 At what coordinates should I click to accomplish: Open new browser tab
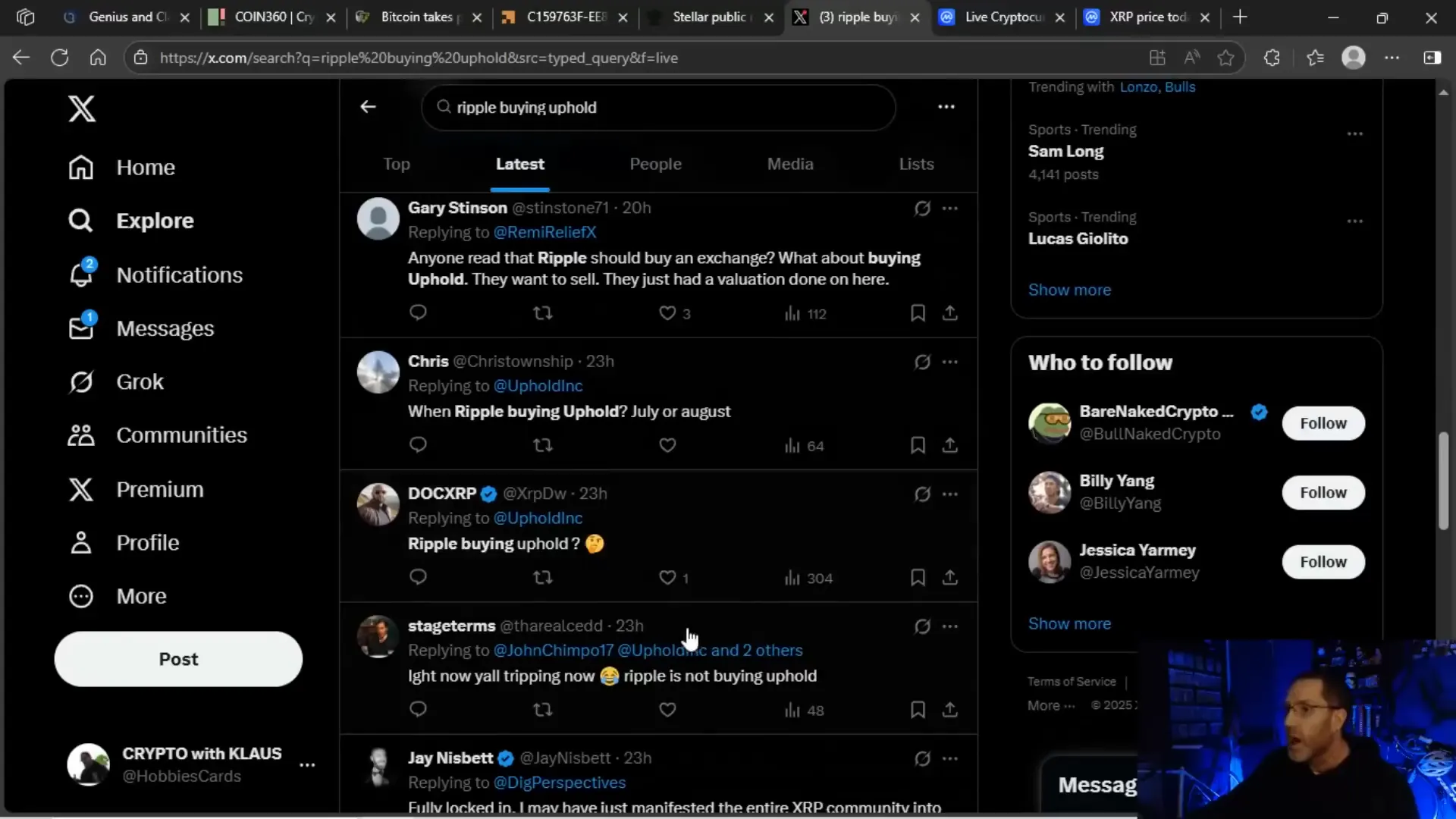click(1240, 17)
